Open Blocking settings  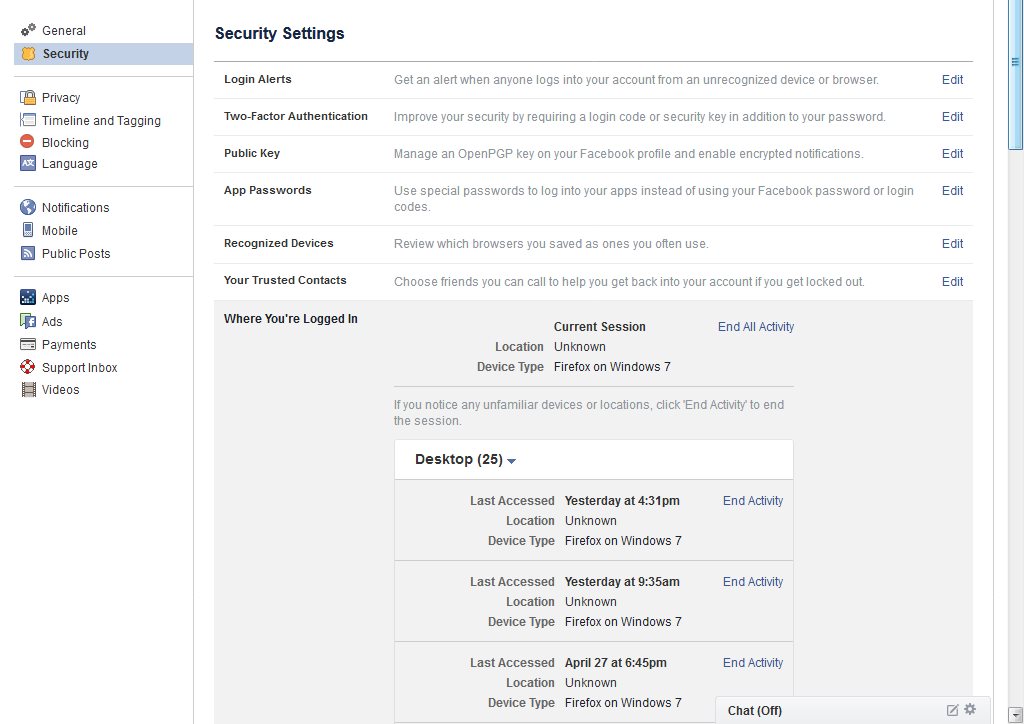coord(65,142)
